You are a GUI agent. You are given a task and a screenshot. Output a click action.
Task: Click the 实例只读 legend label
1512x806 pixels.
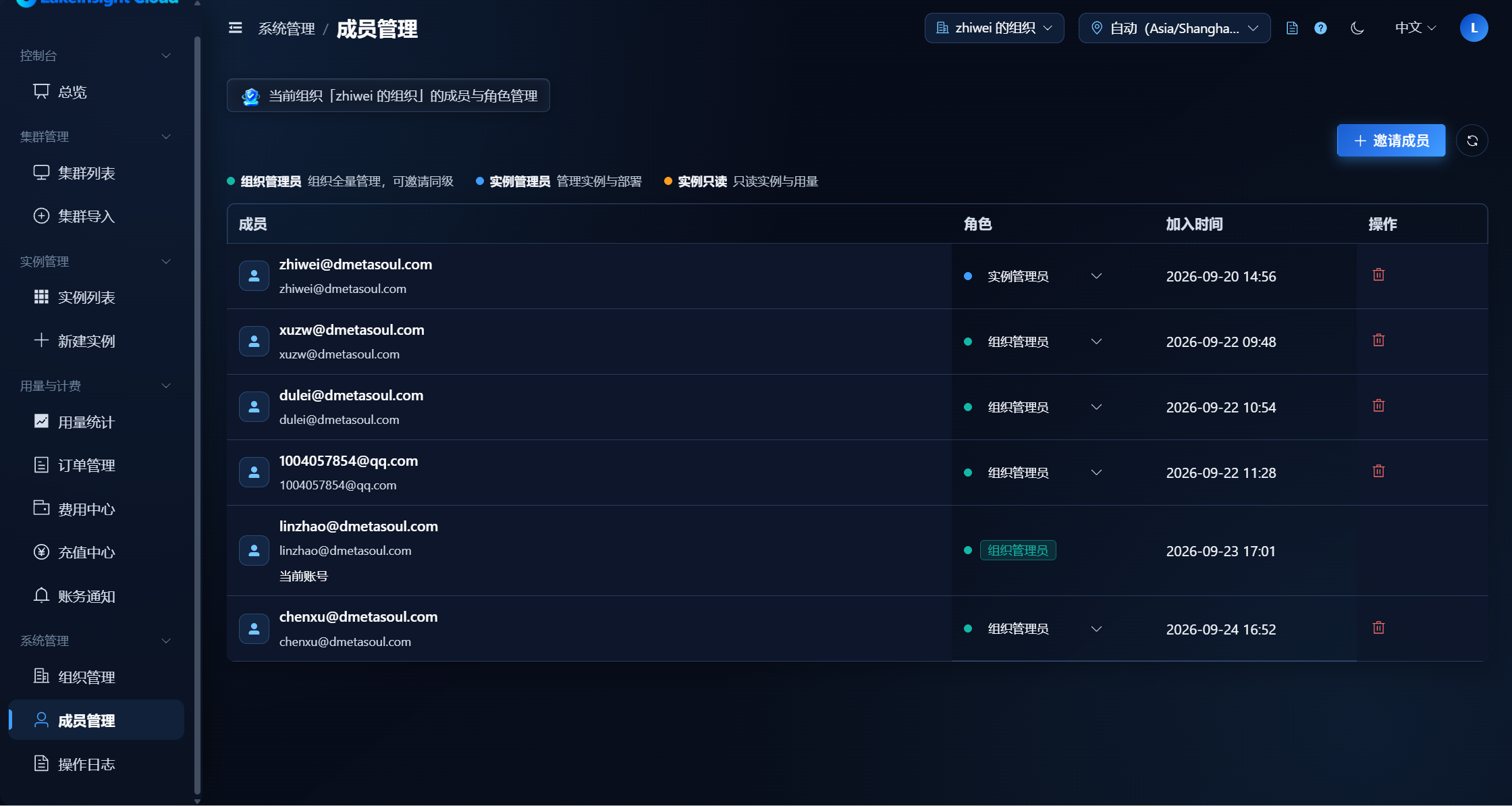pos(702,182)
